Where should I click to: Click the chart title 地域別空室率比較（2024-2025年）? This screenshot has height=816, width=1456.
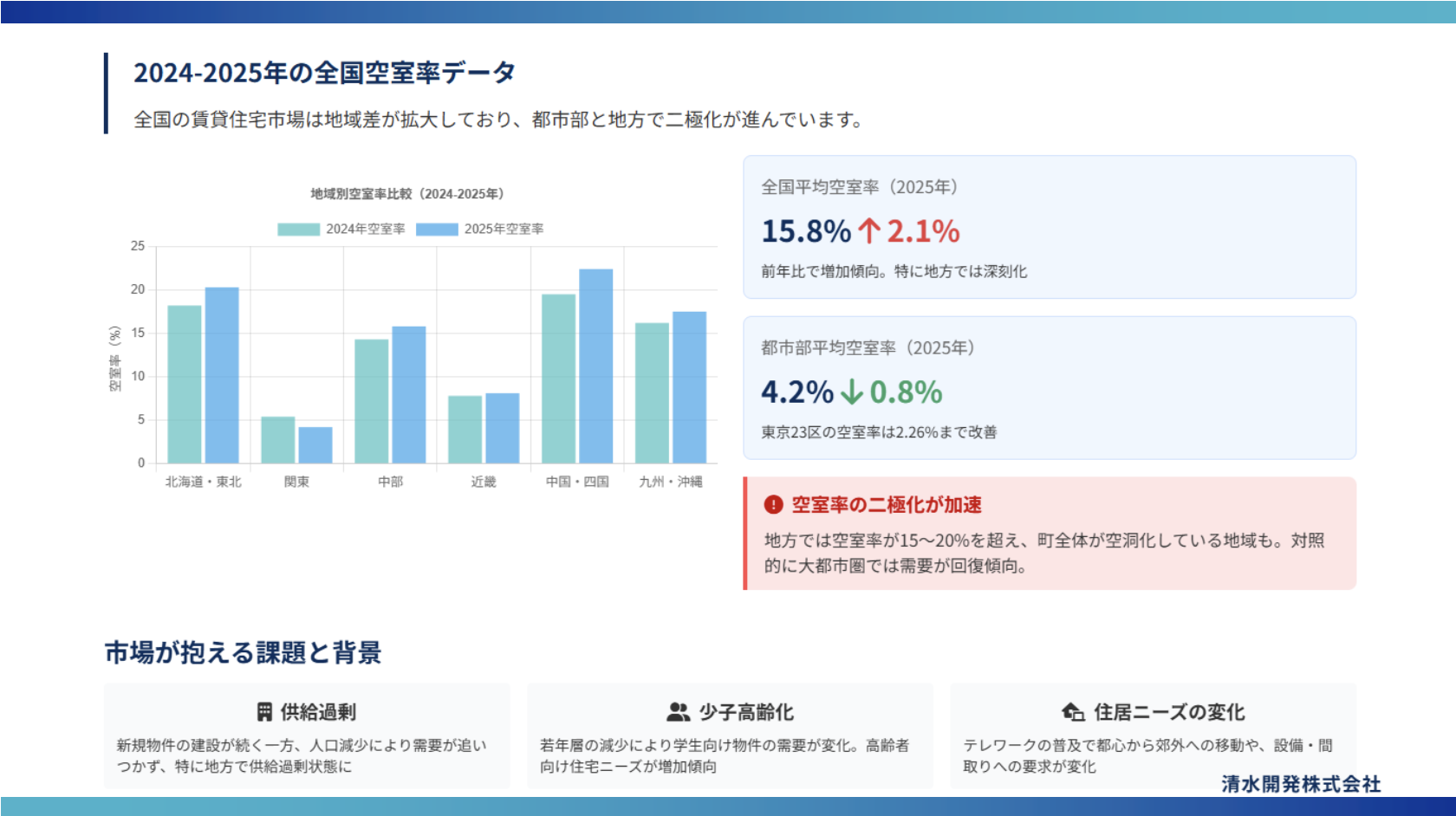coord(407,194)
